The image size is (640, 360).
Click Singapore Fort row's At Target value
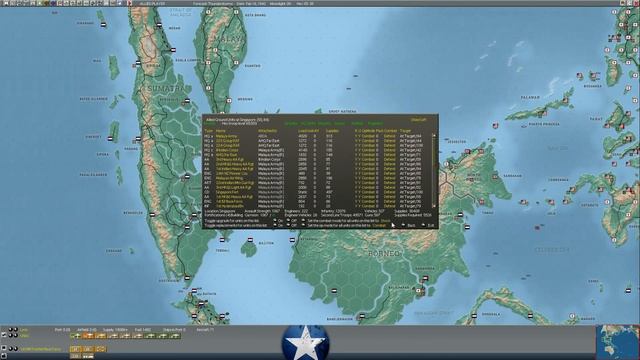pyautogui.click(x=411, y=192)
